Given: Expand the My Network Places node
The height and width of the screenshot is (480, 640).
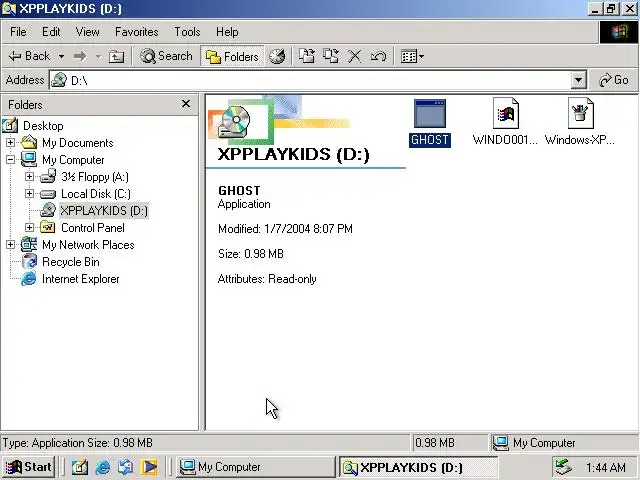Looking at the screenshot, I should (x=11, y=244).
